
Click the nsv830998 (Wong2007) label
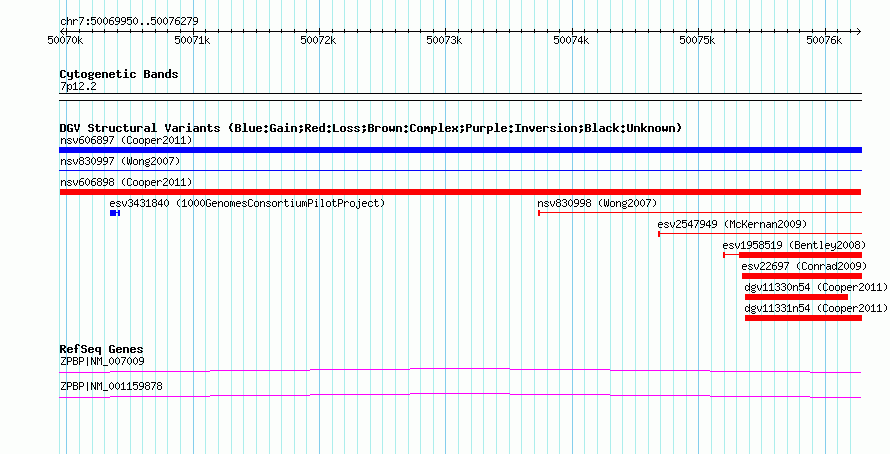pyautogui.click(x=597, y=203)
